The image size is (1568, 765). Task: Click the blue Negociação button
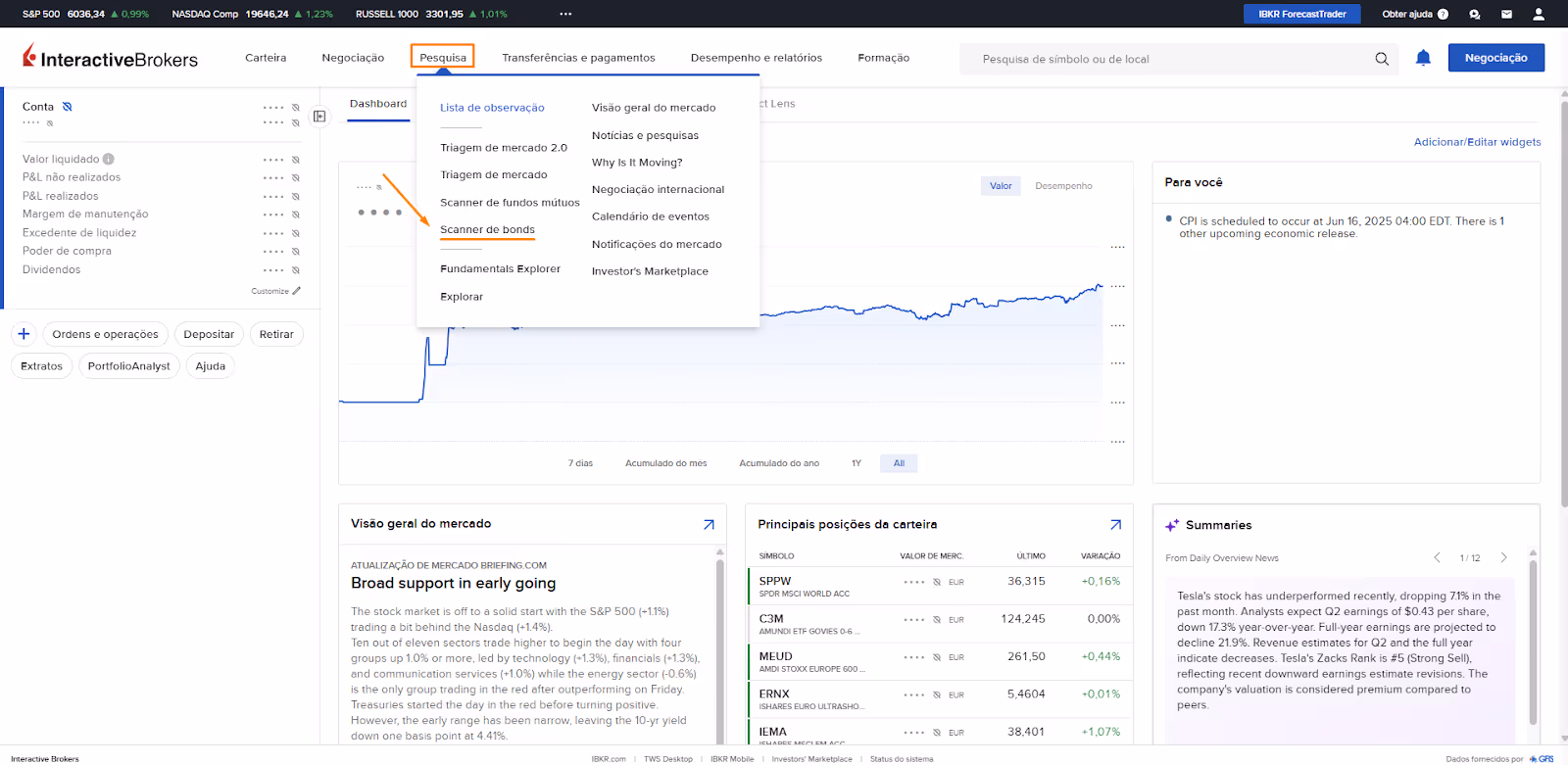pyautogui.click(x=1495, y=58)
